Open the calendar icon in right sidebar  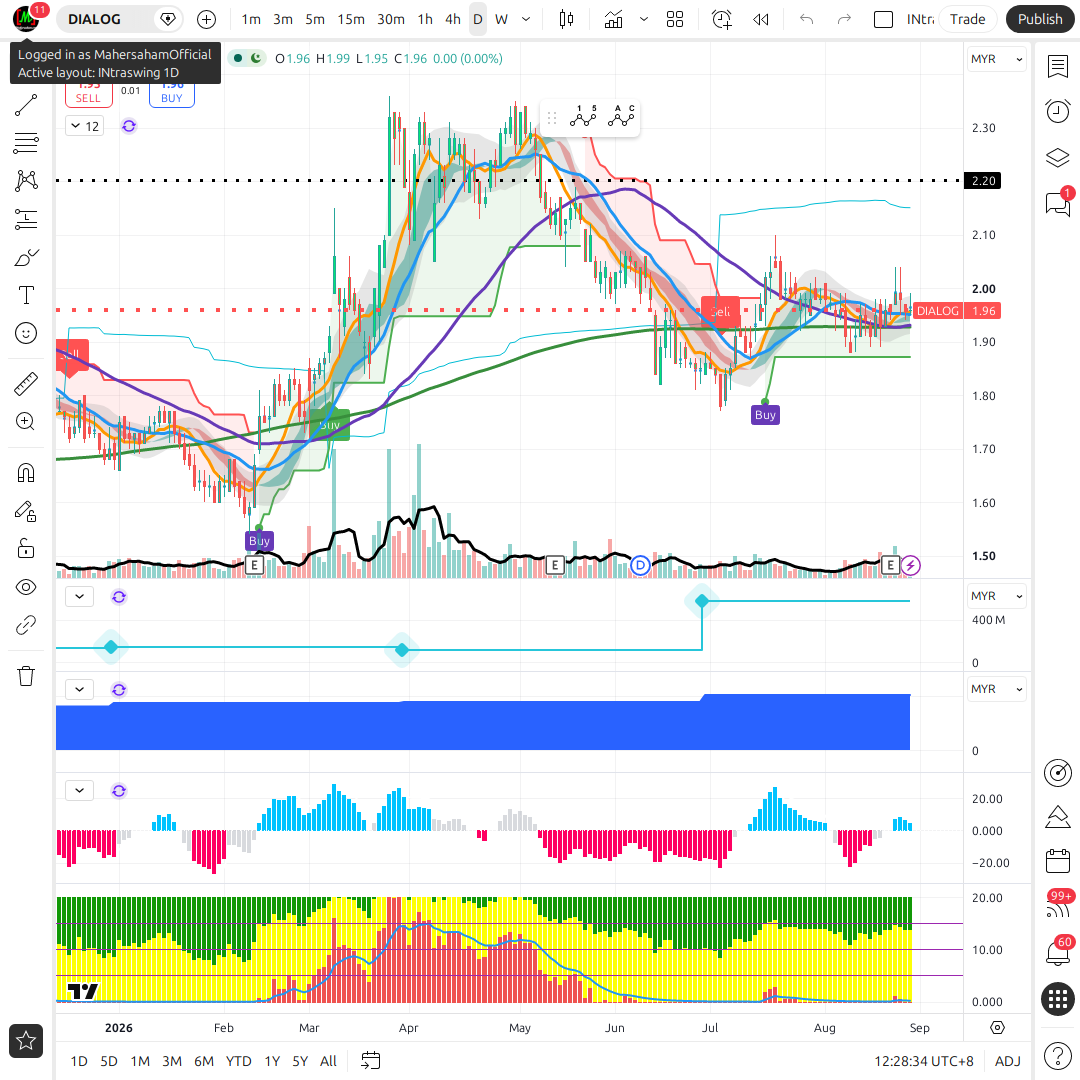pos(1057,861)
